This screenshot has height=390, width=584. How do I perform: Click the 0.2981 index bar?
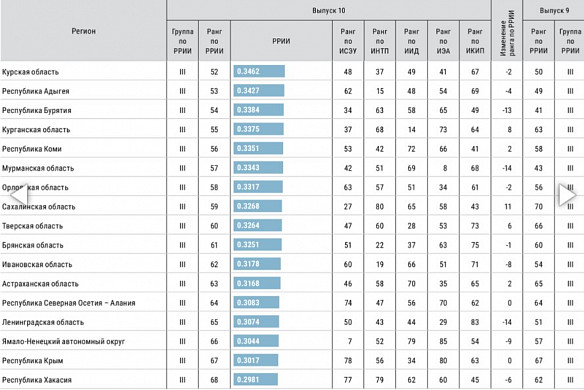coord(256,380)
